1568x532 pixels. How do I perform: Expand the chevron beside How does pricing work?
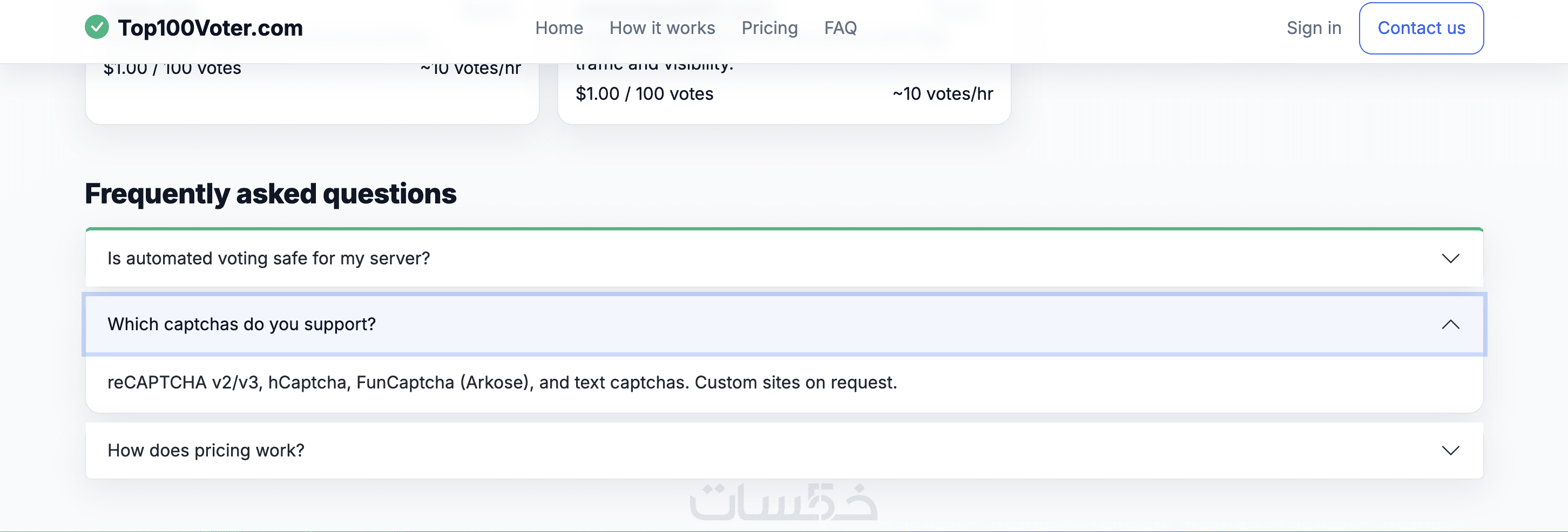tap(1450, 451)
